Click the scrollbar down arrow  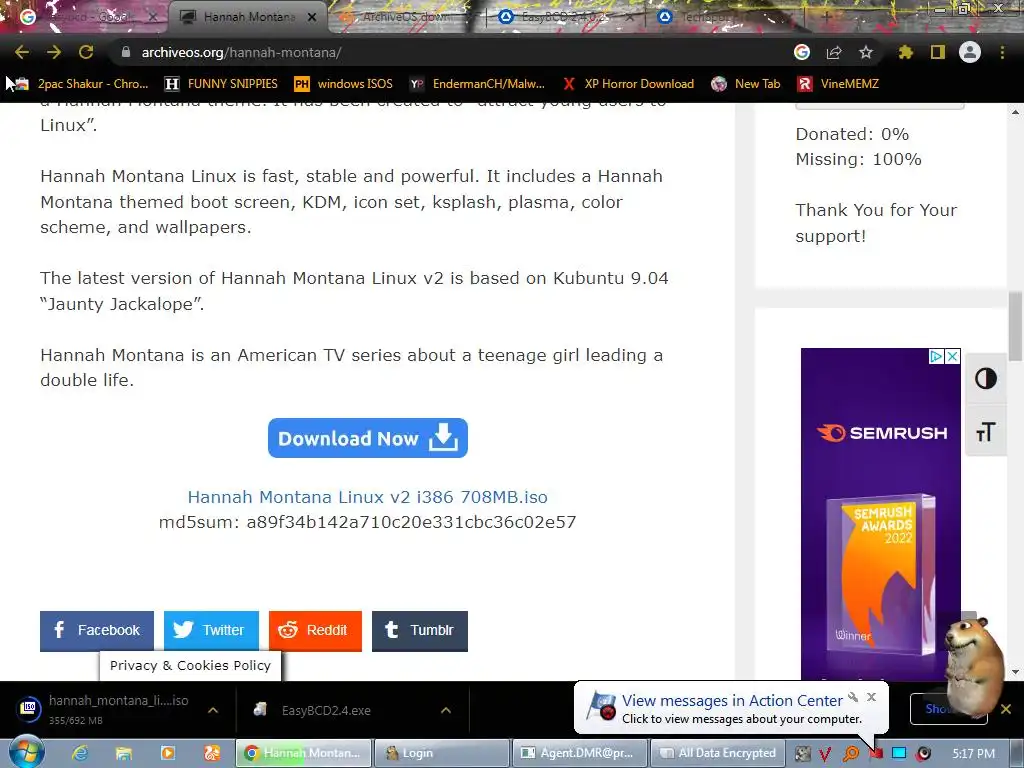click(x=1015, y=671)
